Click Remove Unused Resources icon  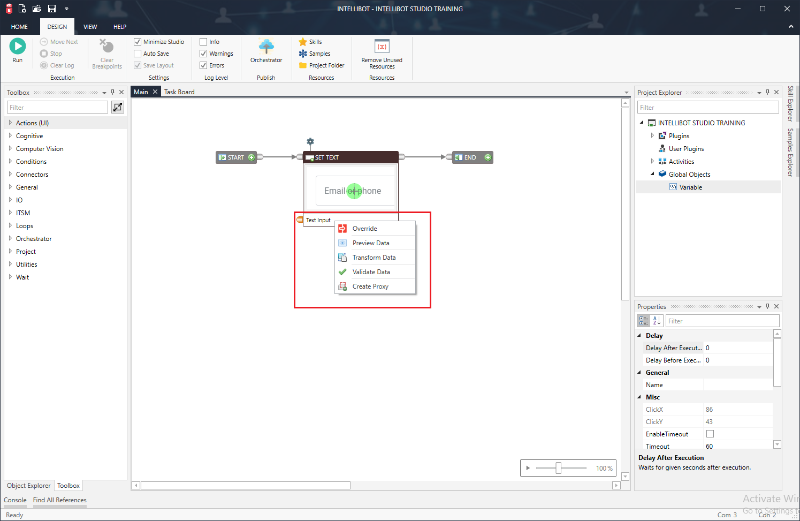[381, 46]
